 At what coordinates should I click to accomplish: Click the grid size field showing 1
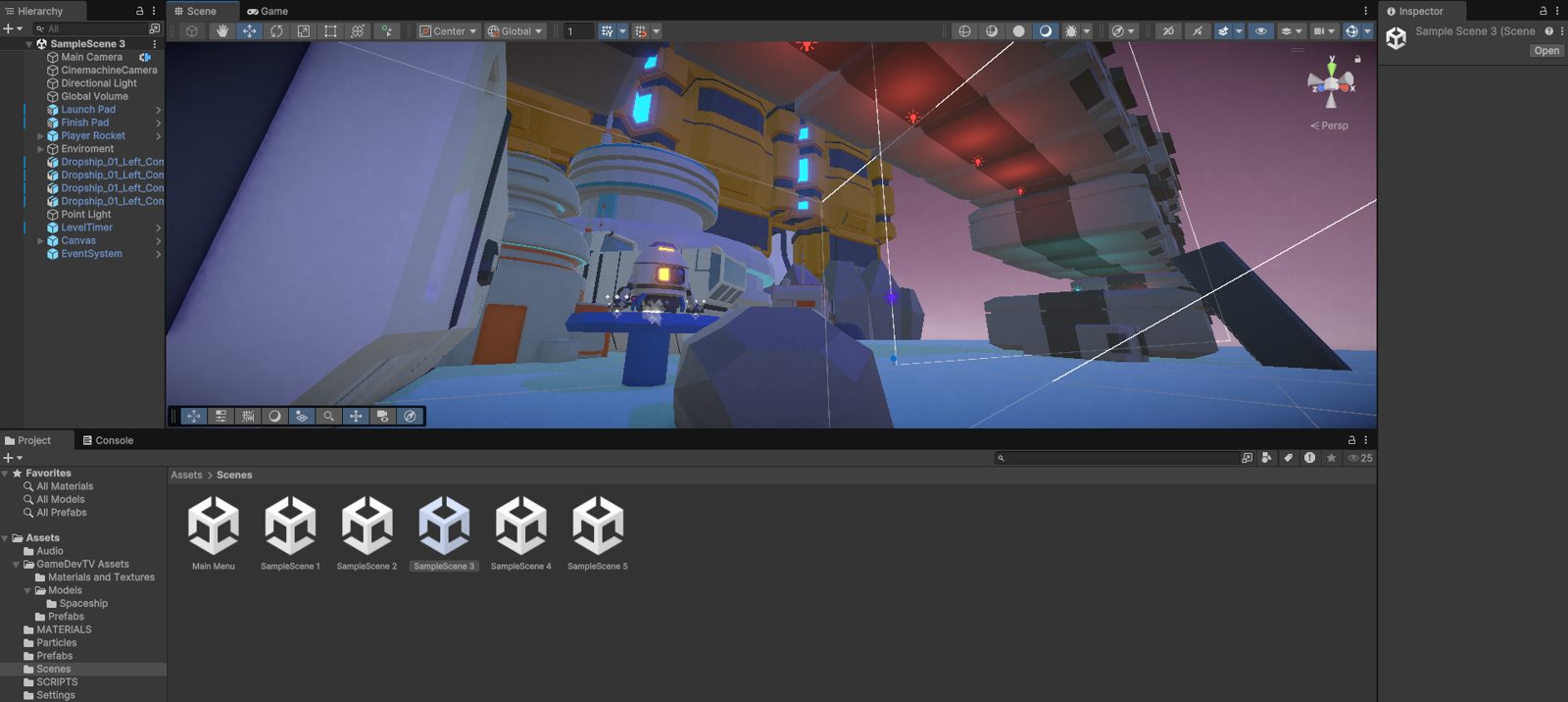point(578,31)
